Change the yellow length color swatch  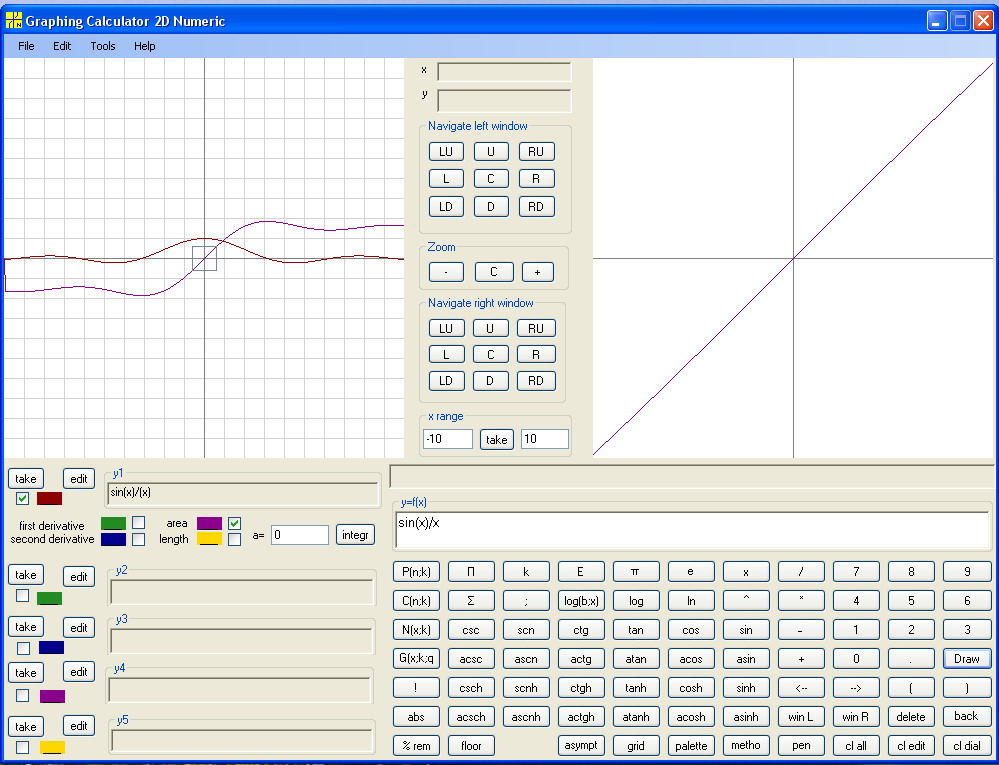click(x=209, y=540)
